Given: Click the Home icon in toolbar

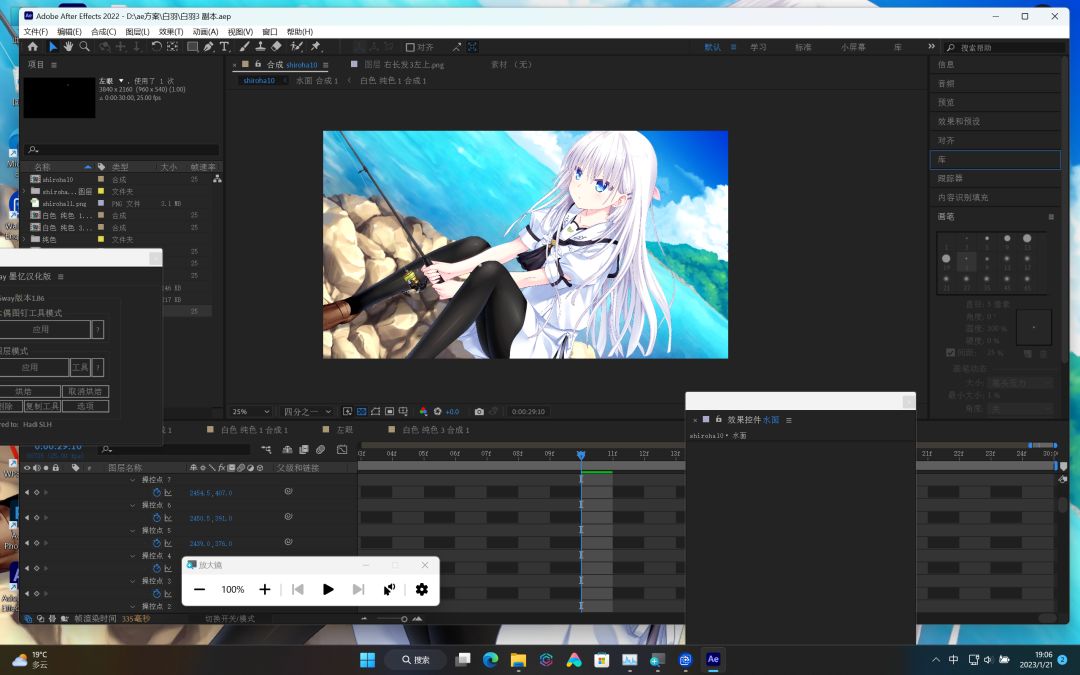Looking at the screenshot, I should (x=32, y=47).
